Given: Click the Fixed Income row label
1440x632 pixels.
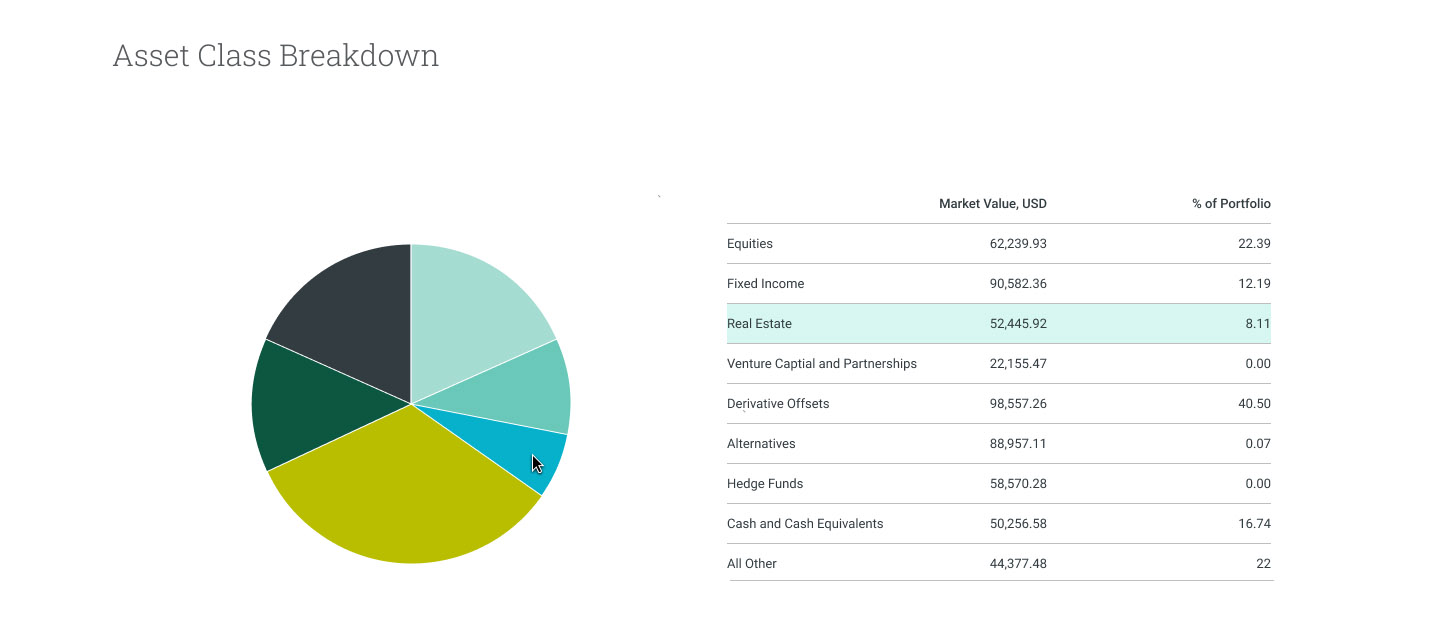Looking at the screenshot, I should pyautogui.click(x=765, y=284).
